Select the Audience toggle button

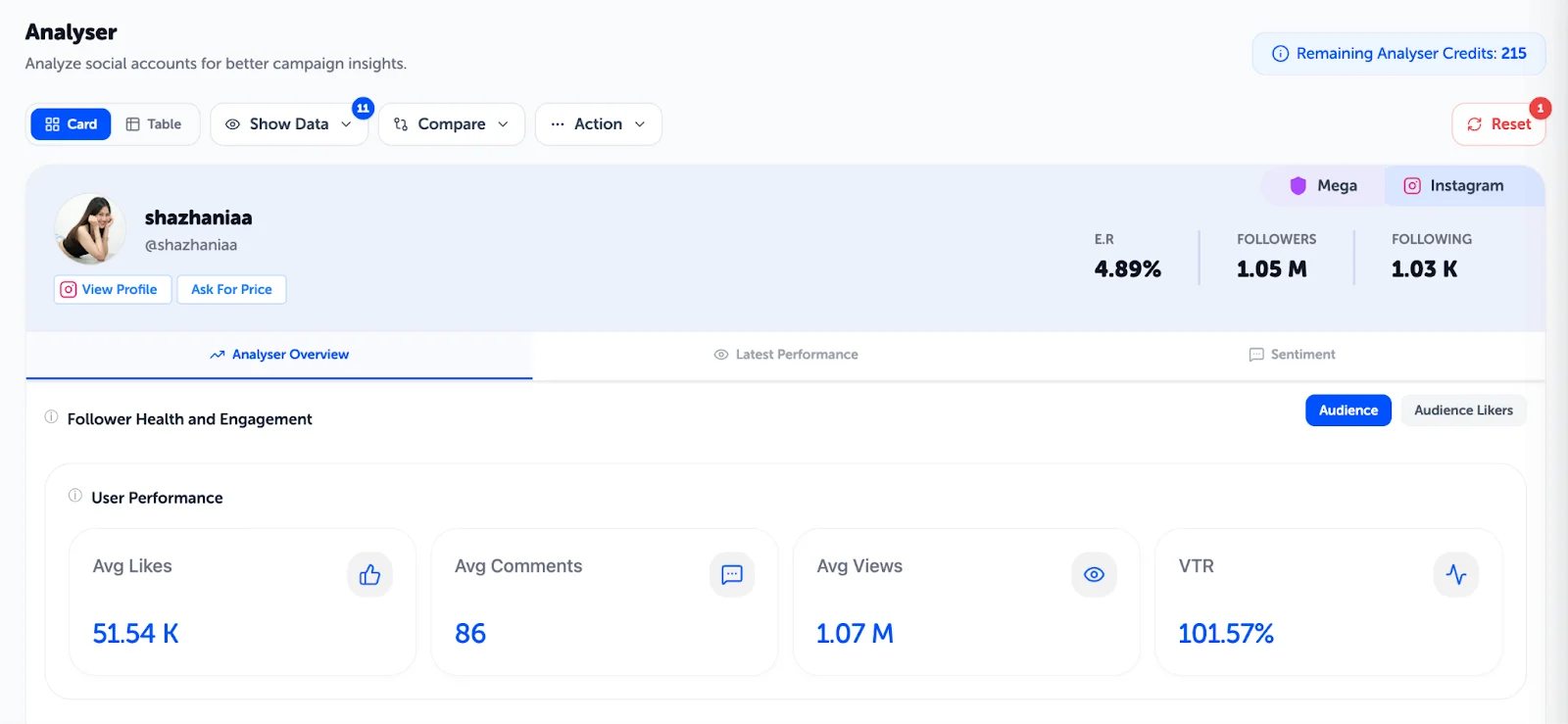(x=1347, y=410)
